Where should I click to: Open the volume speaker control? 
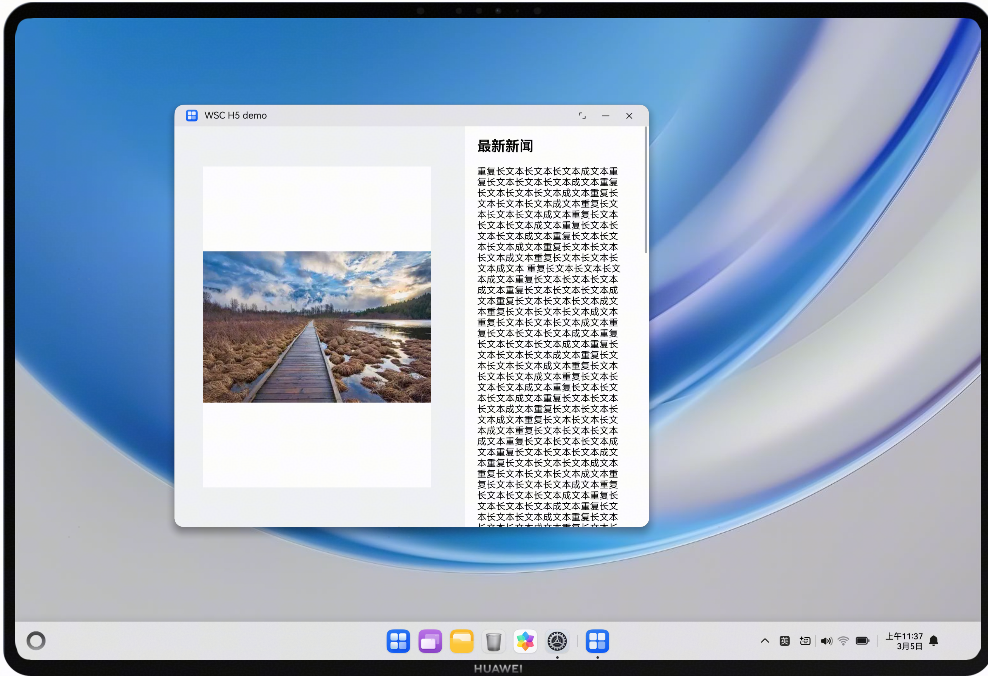tap(825, 641)
